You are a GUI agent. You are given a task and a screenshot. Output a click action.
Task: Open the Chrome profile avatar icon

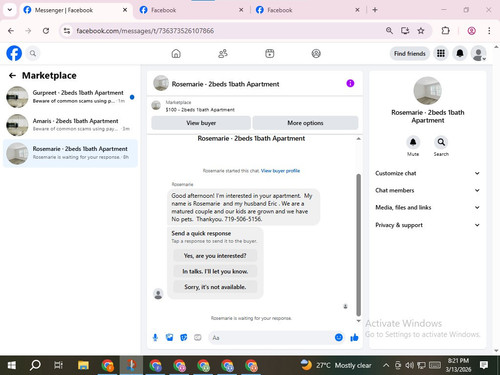coord(471,31)
